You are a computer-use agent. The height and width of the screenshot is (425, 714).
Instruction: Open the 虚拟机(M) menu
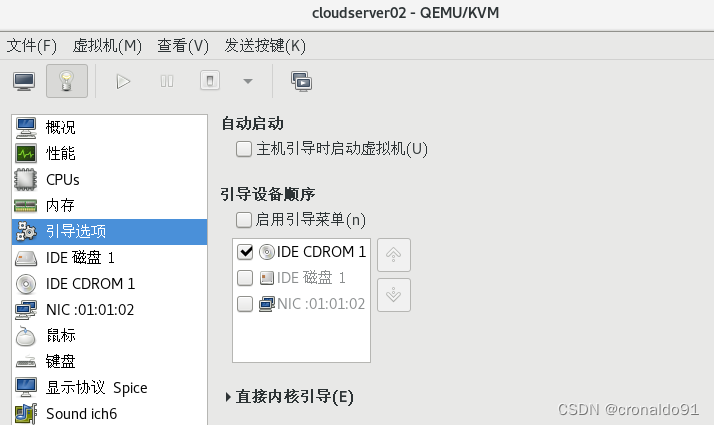tap(107, 46)
